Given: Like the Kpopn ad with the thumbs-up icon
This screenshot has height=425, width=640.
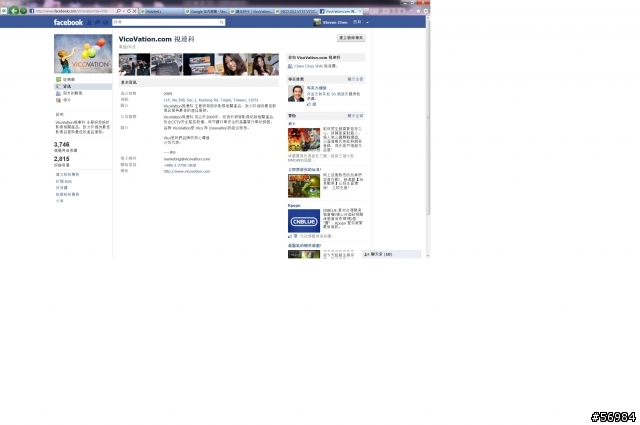Looking at the screenshot, I should 293,236.
